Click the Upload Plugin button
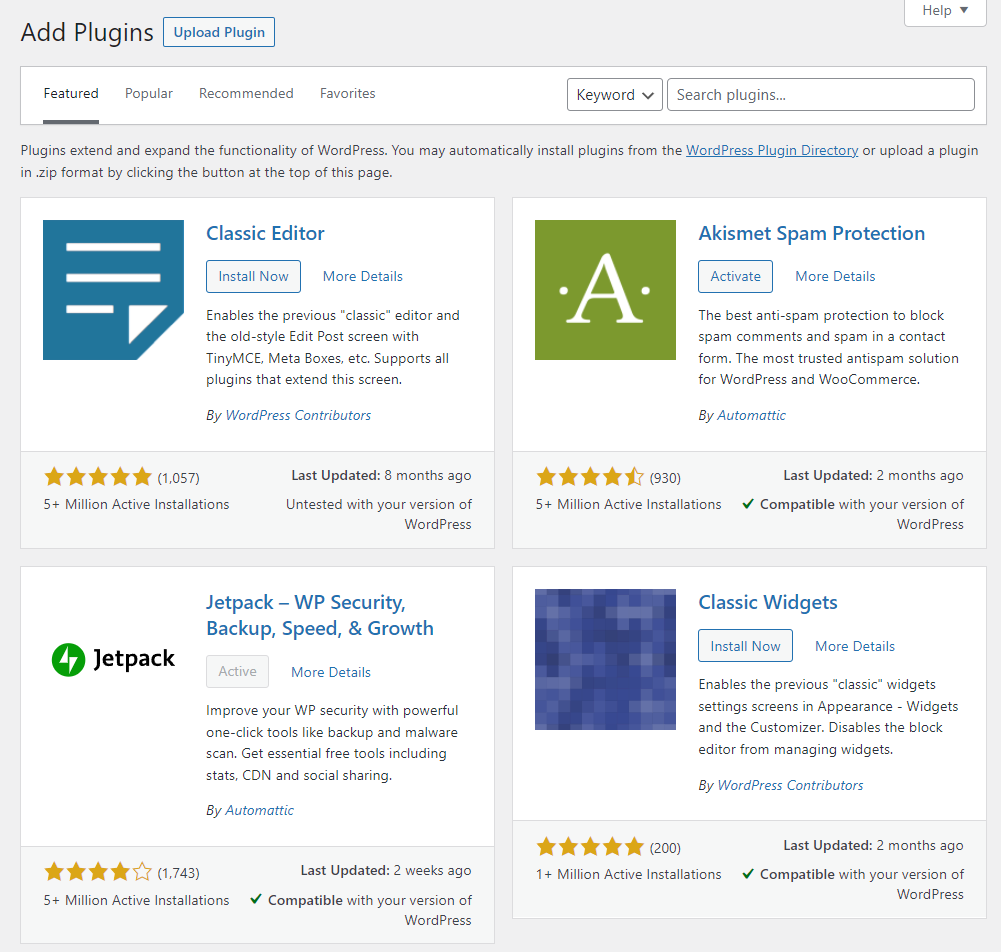Screen dimensions: 1001x952 point(219,32)
